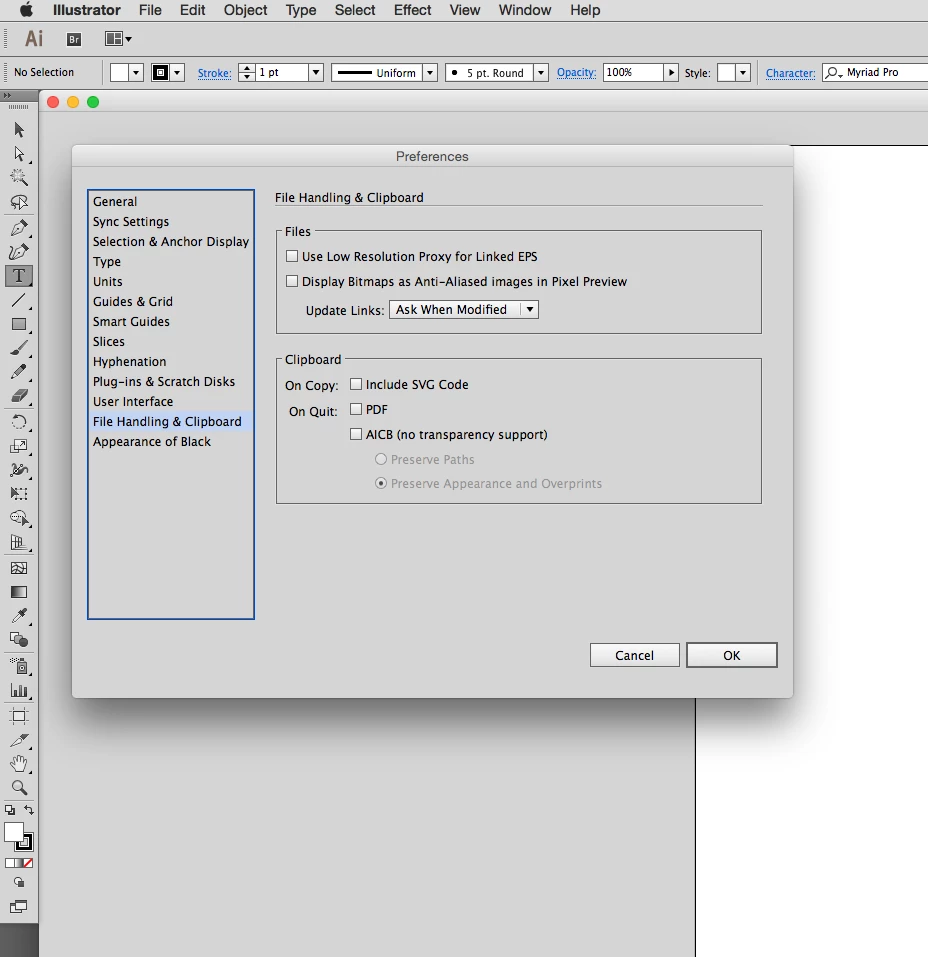
Task: Click the Cancel button
Action: [634, 655]
